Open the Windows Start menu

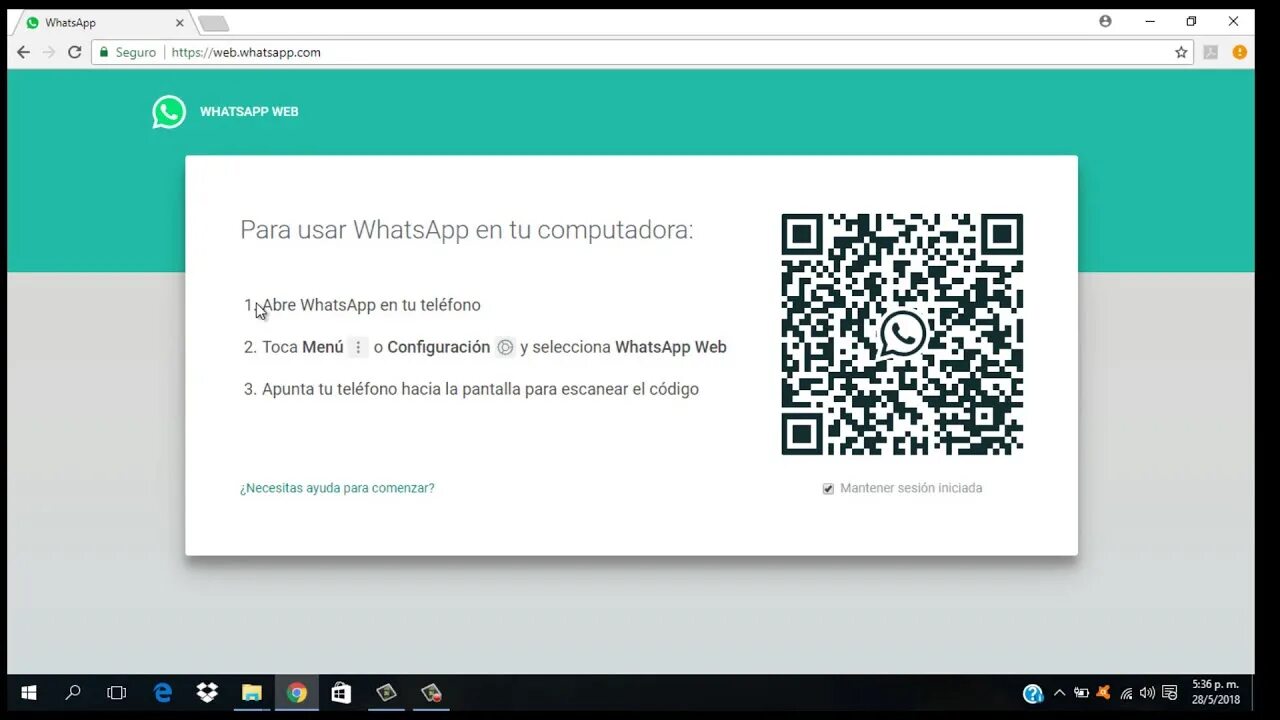pos(29,692)
